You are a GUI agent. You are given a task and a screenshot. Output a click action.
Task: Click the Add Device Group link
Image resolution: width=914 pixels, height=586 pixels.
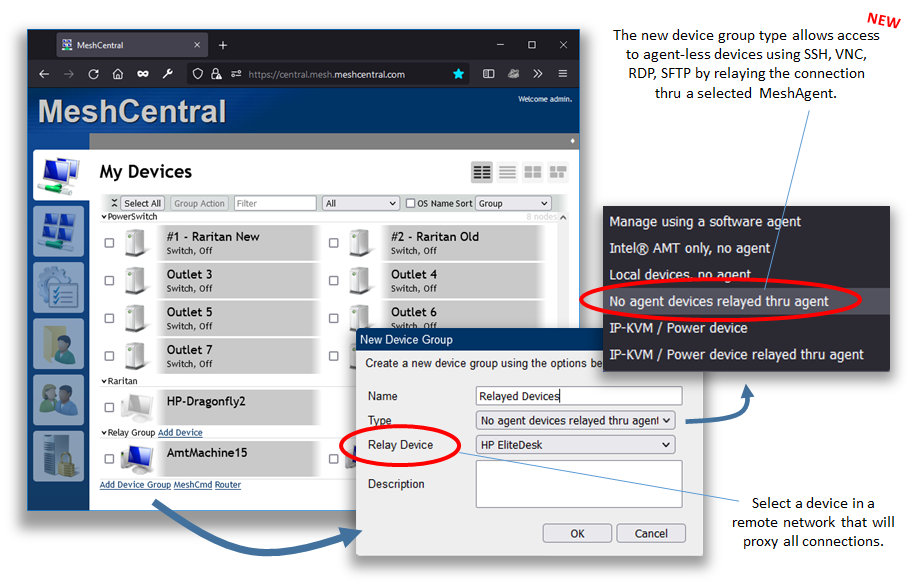[134, 484]
